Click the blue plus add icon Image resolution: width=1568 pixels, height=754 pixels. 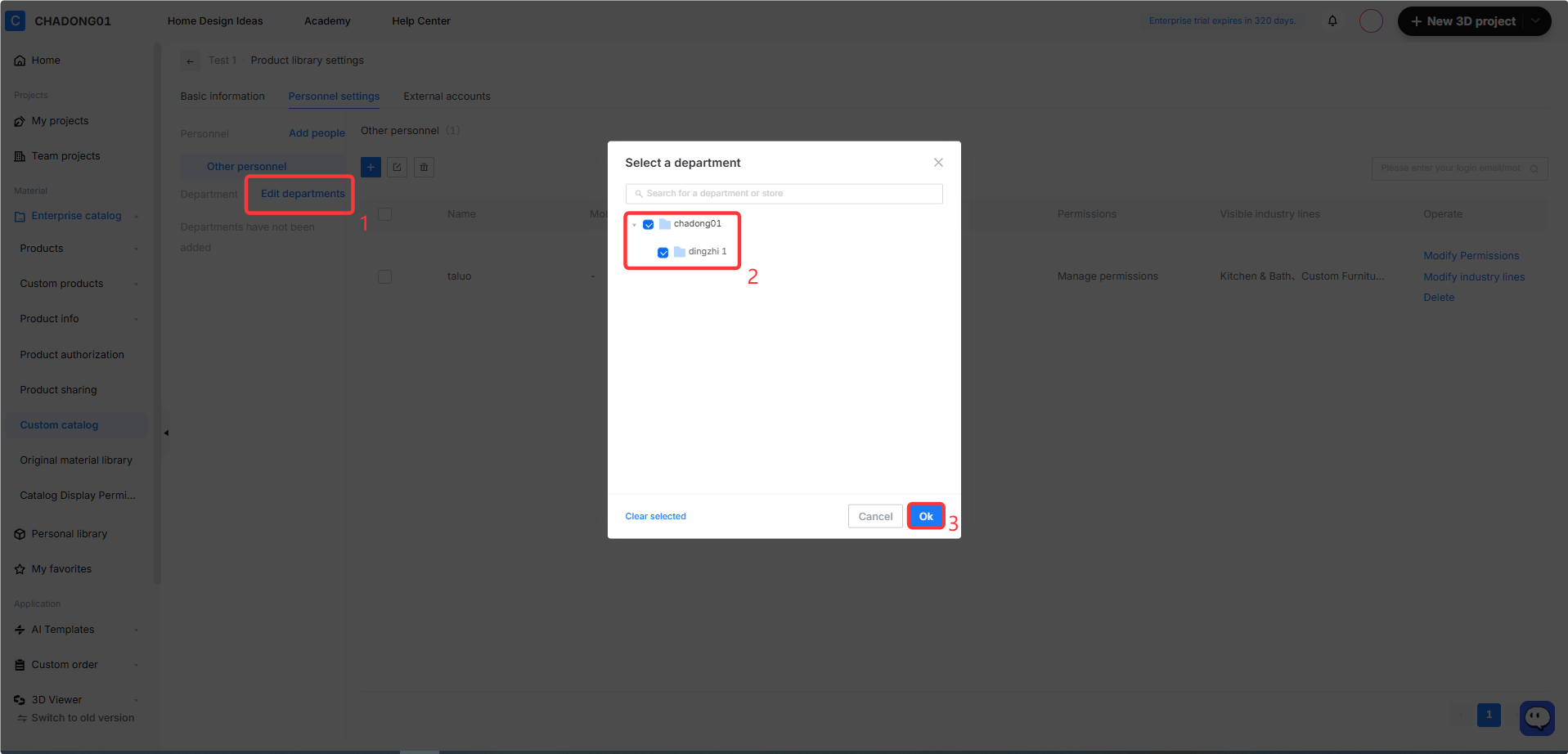371,168
